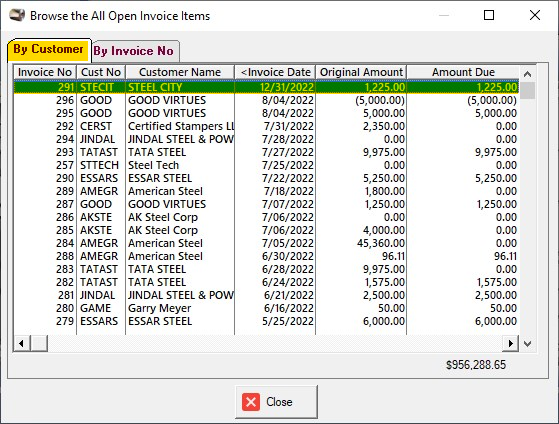The height and width of the screenshot is (424, 559).
Task: Click invoice 293 TATA STEEL name
Action: tap(157, 152)
